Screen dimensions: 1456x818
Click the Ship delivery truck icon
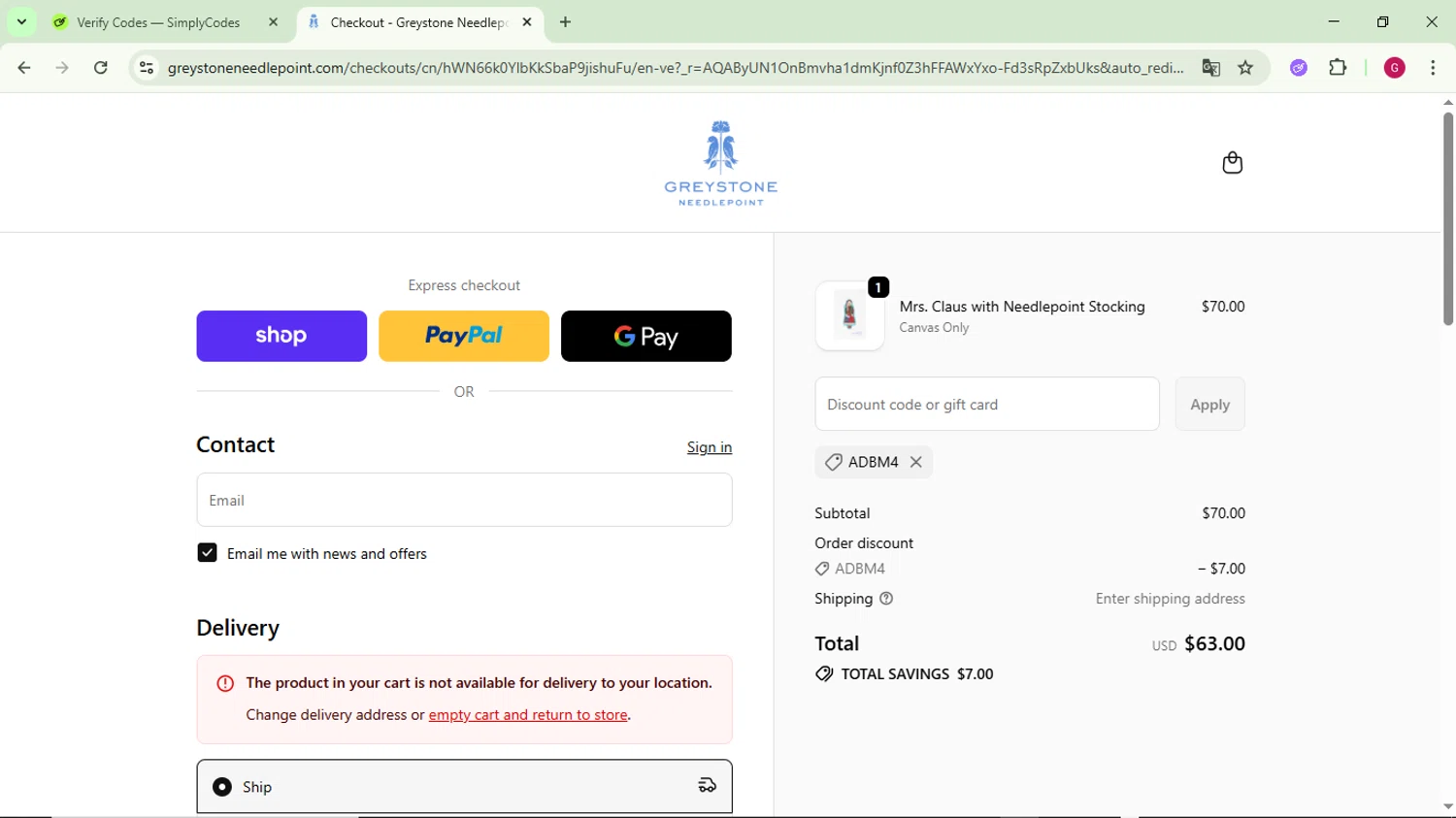point(708,786)
